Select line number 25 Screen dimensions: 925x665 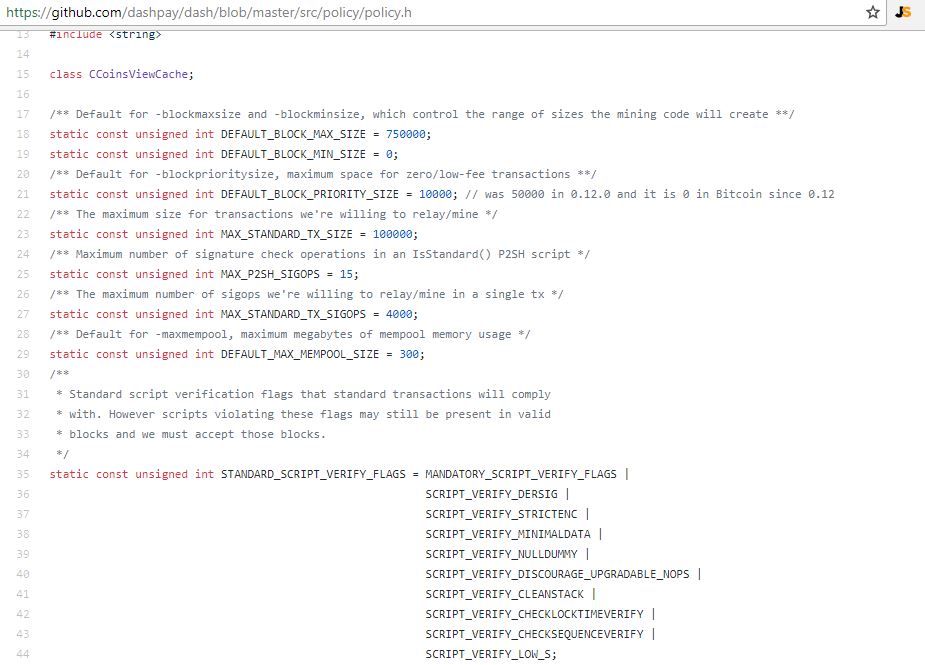(x=23, y=274)
